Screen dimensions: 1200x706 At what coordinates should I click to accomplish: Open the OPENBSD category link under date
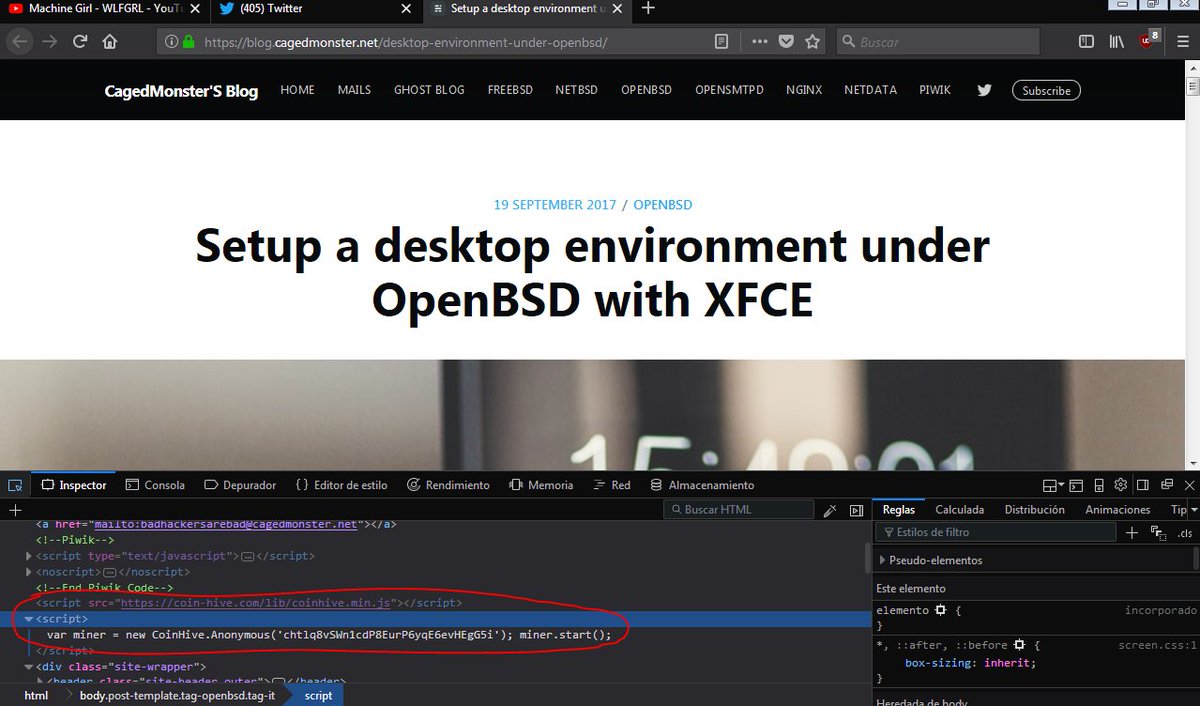(662, 205)
